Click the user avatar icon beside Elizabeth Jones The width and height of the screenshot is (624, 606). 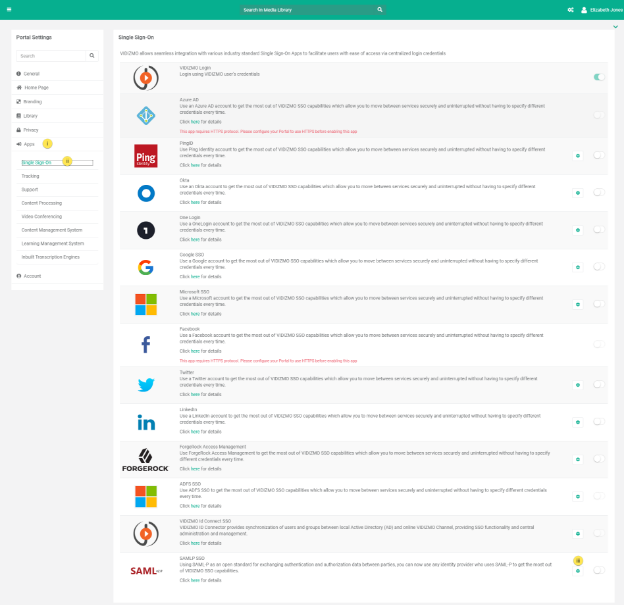584,10
